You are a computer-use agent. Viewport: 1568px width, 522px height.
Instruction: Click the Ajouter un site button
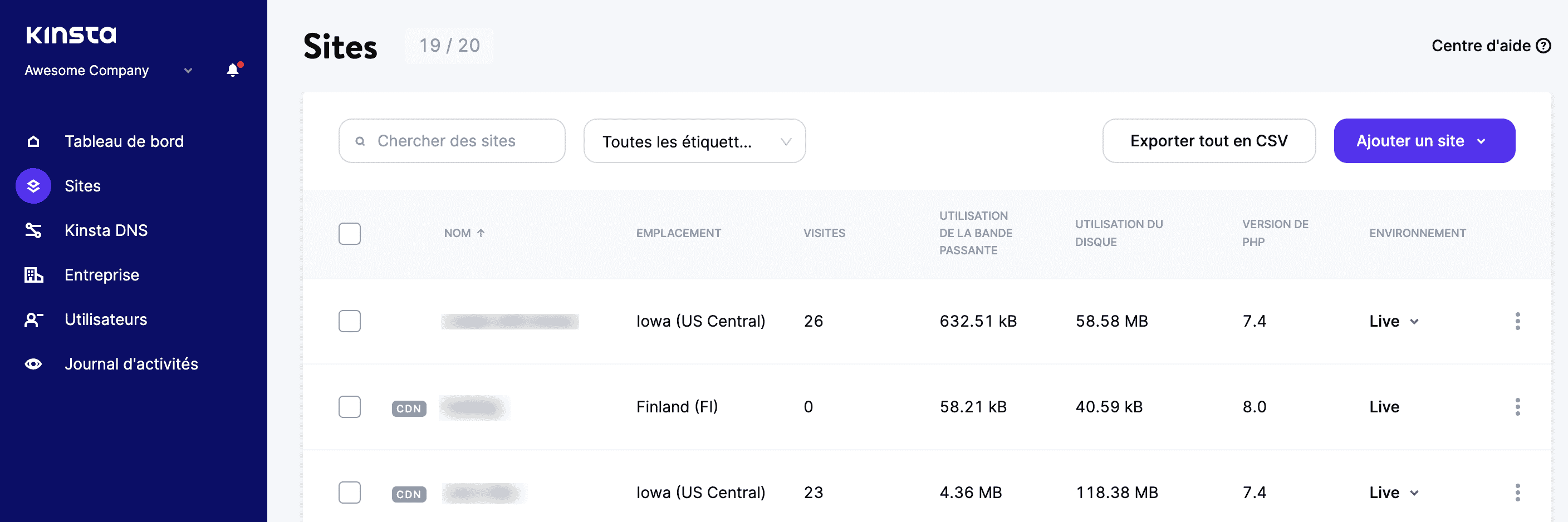coord(1424,141)
